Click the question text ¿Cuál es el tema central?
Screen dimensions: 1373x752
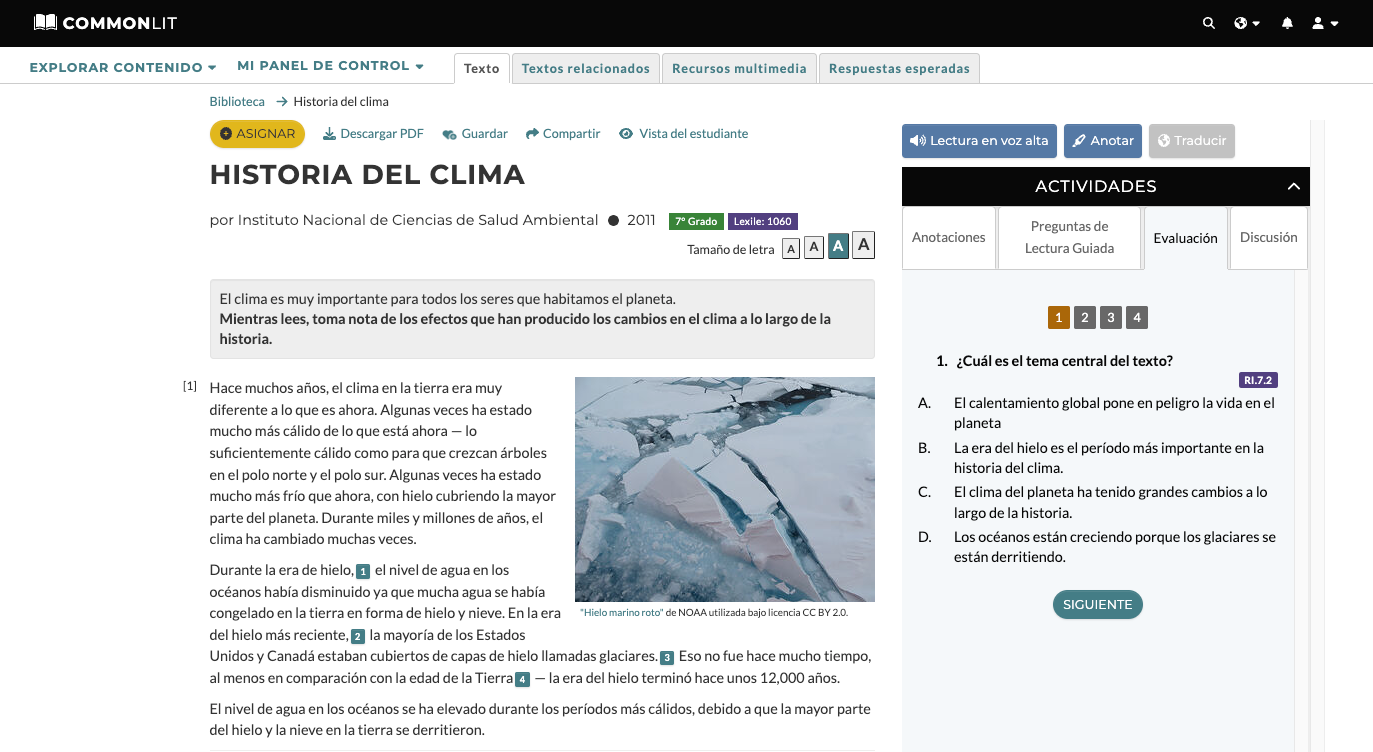click(x=1064, y=361)
